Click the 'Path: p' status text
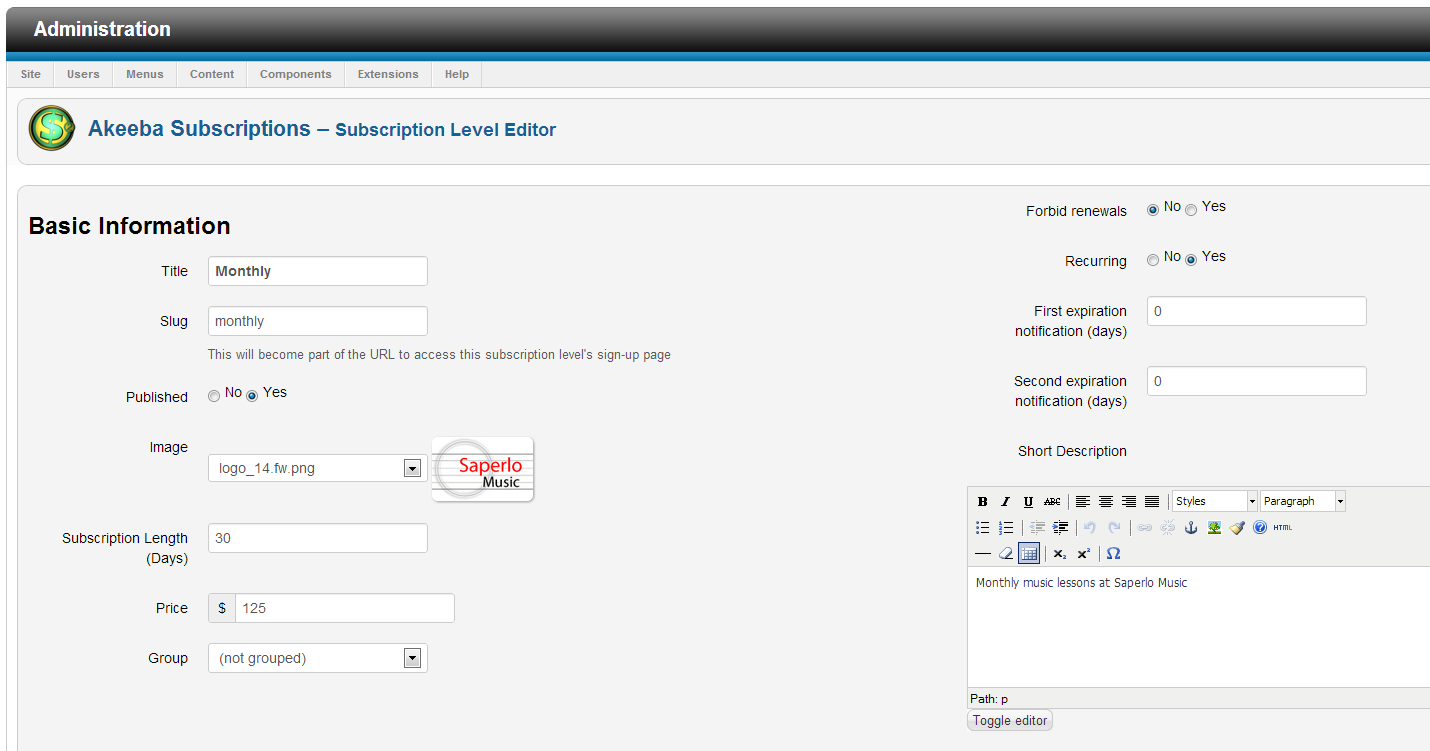The width and height of the screenshot is (1430, 751). [x=989, y=698]
